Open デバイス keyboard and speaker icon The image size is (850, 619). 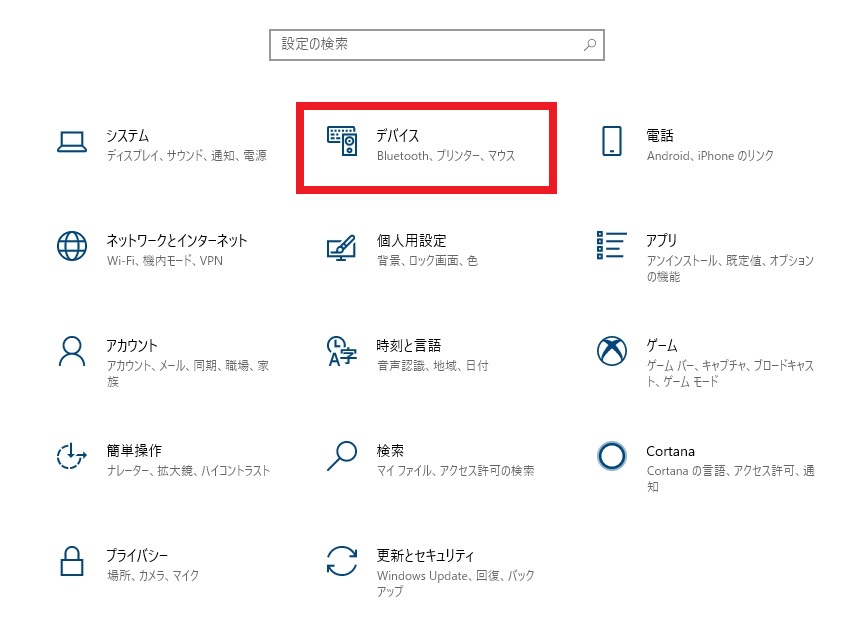tap(342, 141)
